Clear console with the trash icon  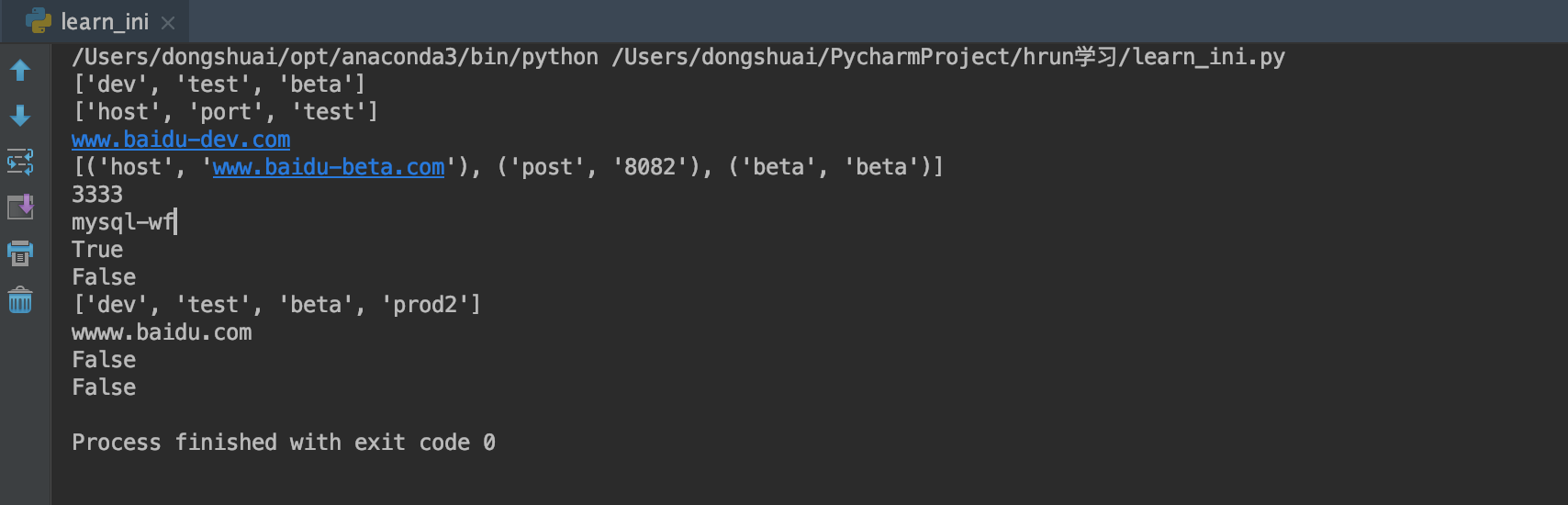tap(20, 299)
